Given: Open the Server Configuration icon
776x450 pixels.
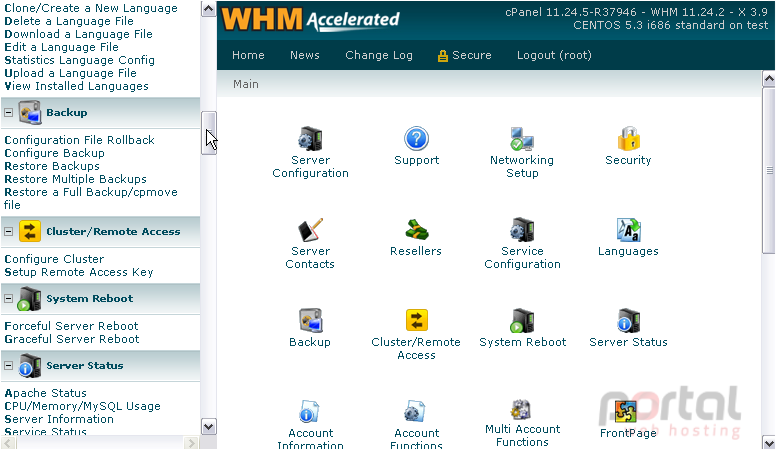Looking at the screenshot, I should [310, 139].
